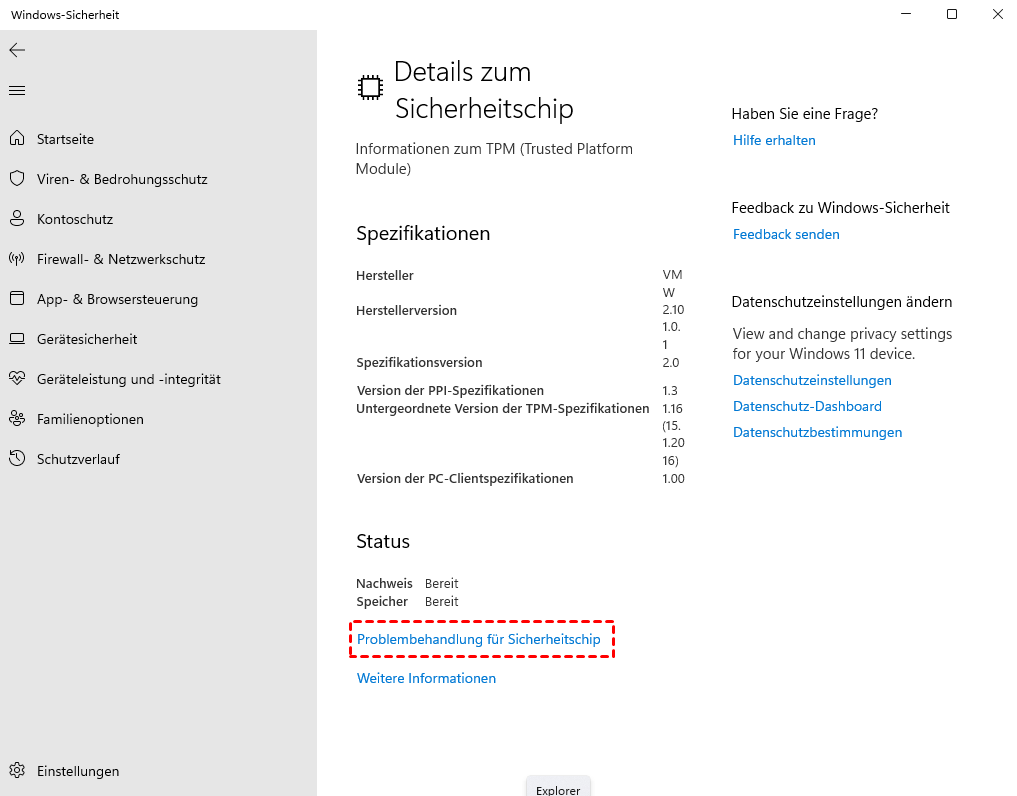Image resolution: width=1017 pixels, height=796 pixels.
Task: Open Schutzverlauf history page
Action: (78, 459)
